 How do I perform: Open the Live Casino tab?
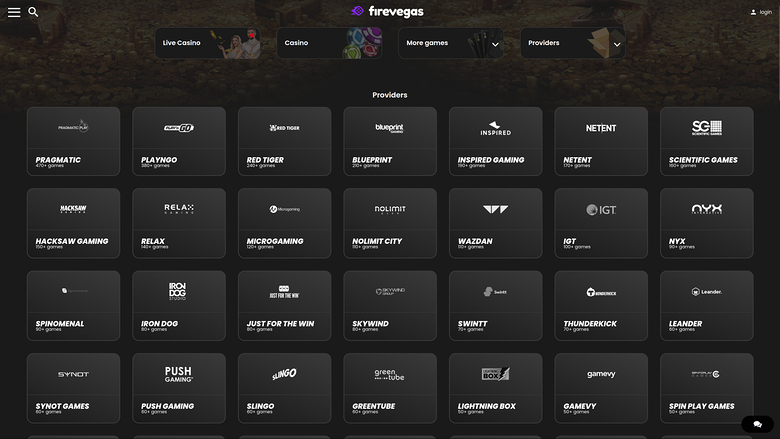208,43
